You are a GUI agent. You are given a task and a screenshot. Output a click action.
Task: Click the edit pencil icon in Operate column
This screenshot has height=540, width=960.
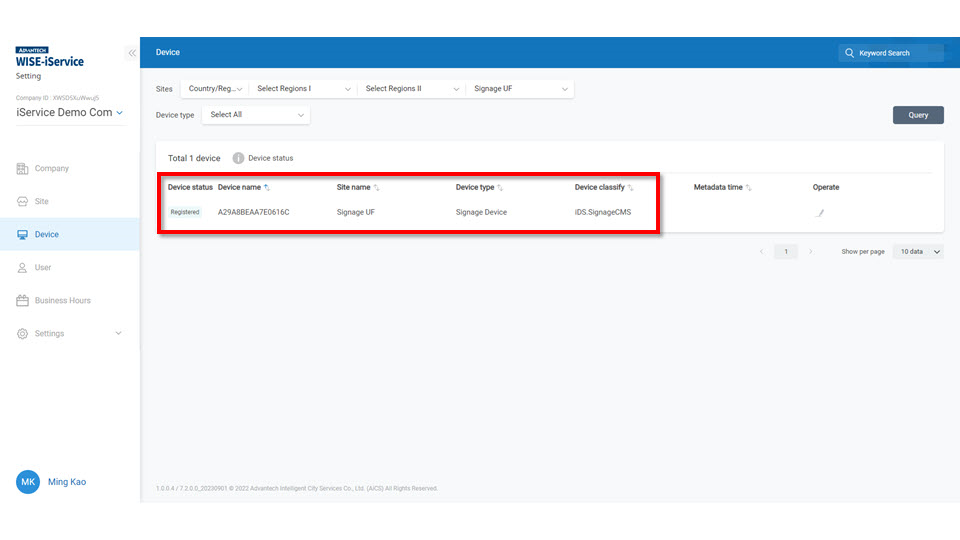820,213
